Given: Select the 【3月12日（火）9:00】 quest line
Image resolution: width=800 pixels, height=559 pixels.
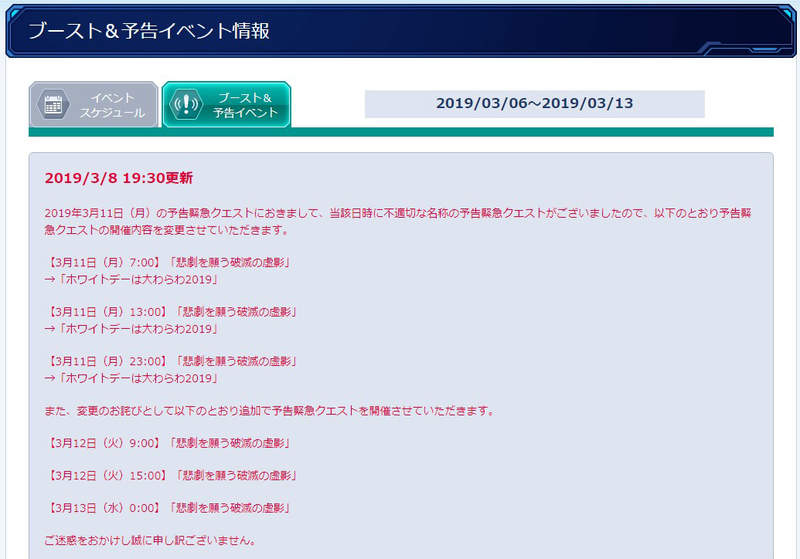Looking at the screenshot, I should 169,443.
